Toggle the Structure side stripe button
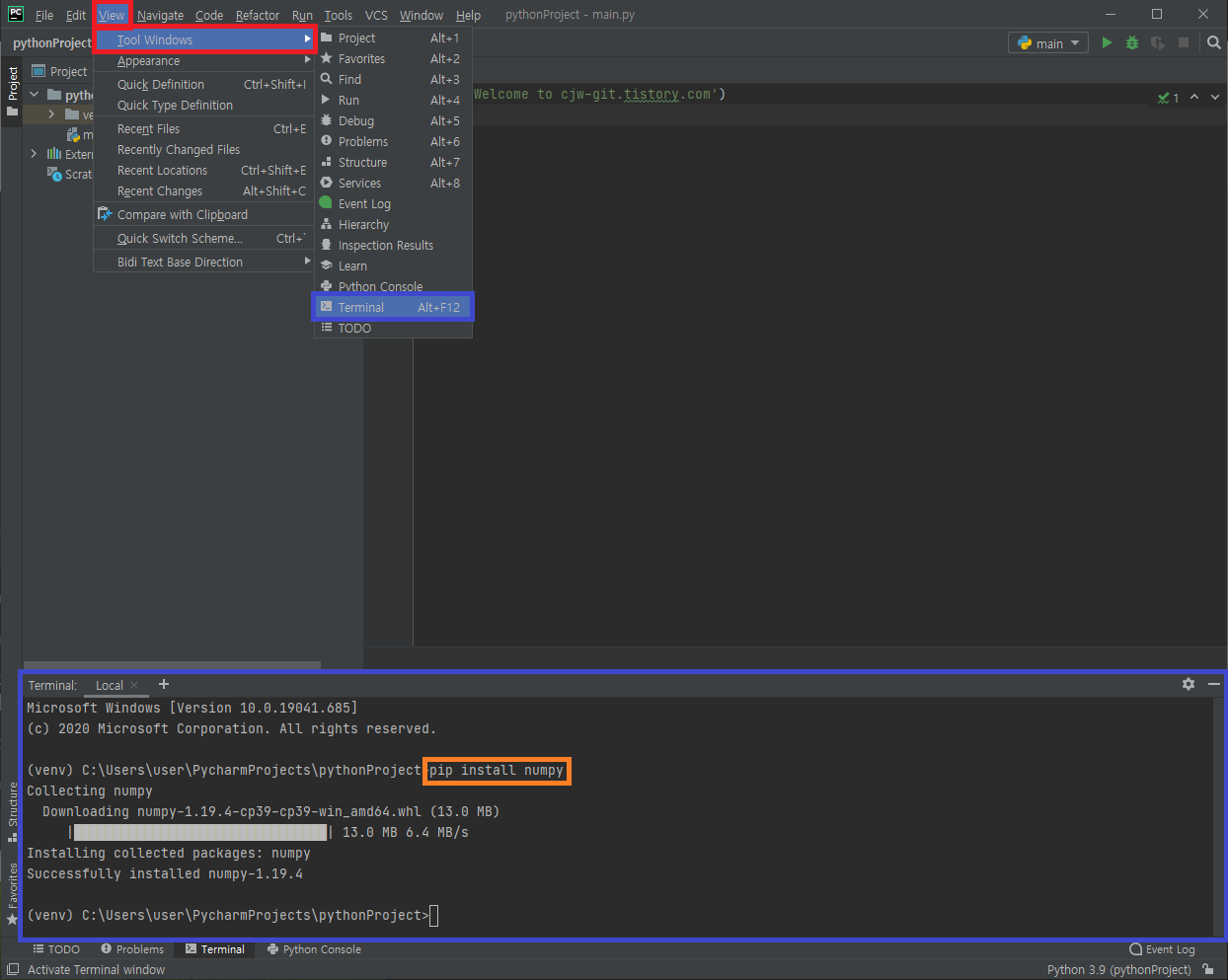The height and width of the screenshot is (980, 1228). [12, 811]
